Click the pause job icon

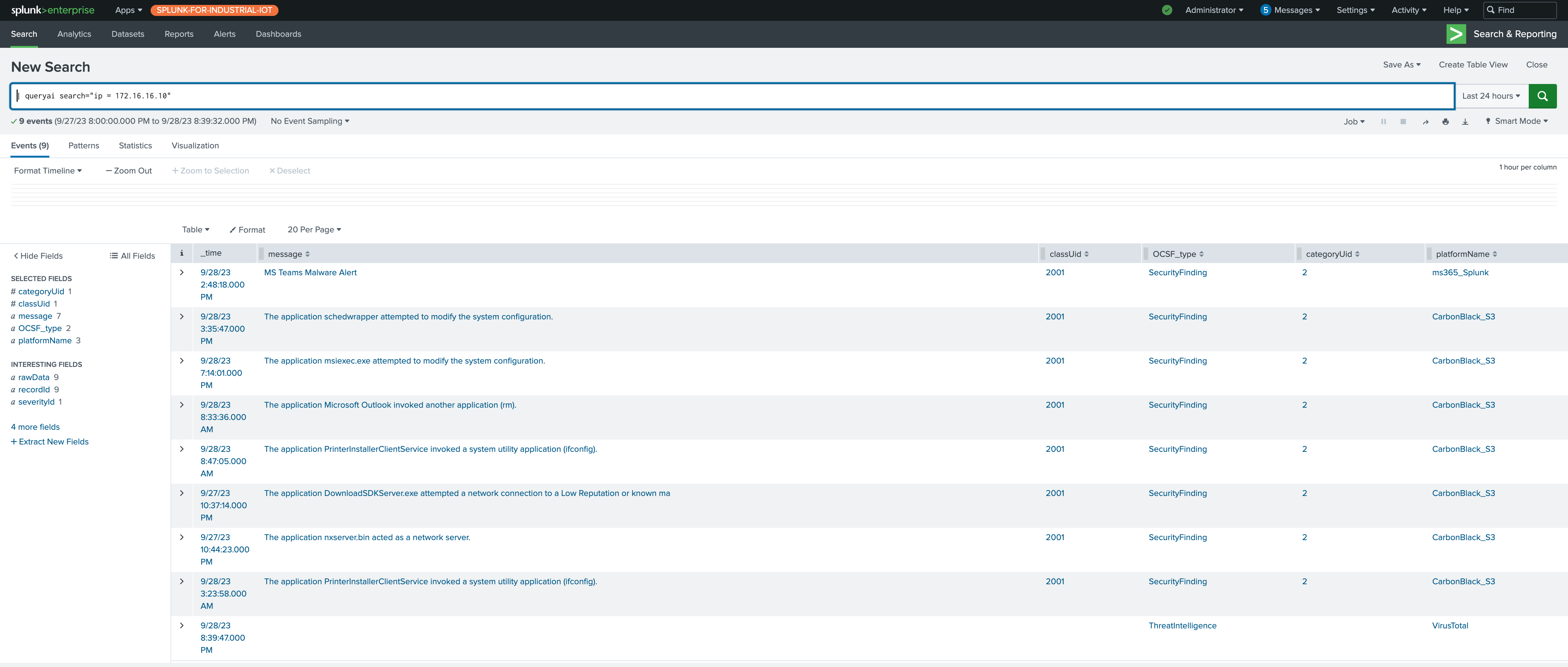pos(1383,122)
